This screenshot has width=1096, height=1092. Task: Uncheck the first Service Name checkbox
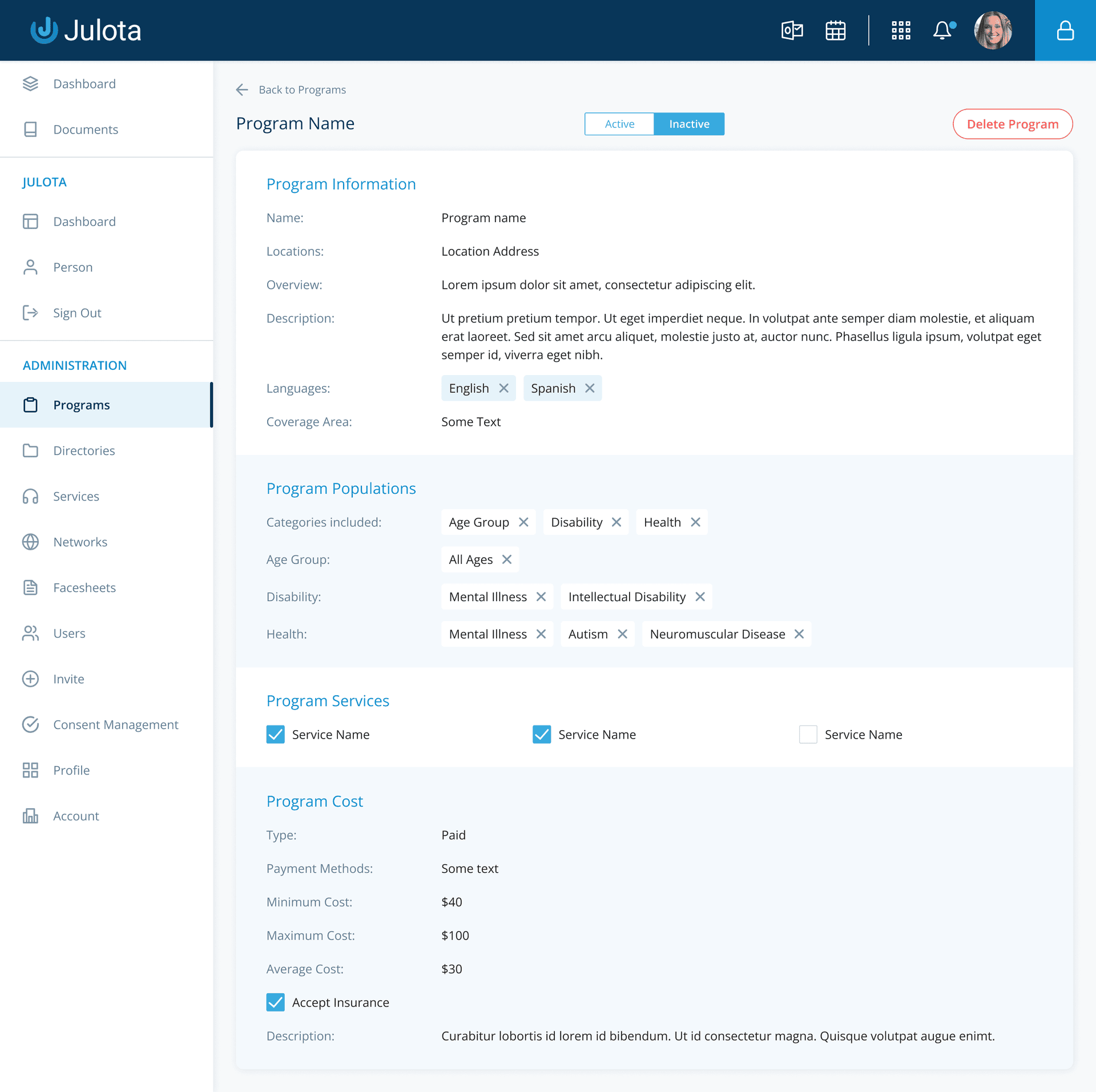pyautogui.click(x=276, y=734)
